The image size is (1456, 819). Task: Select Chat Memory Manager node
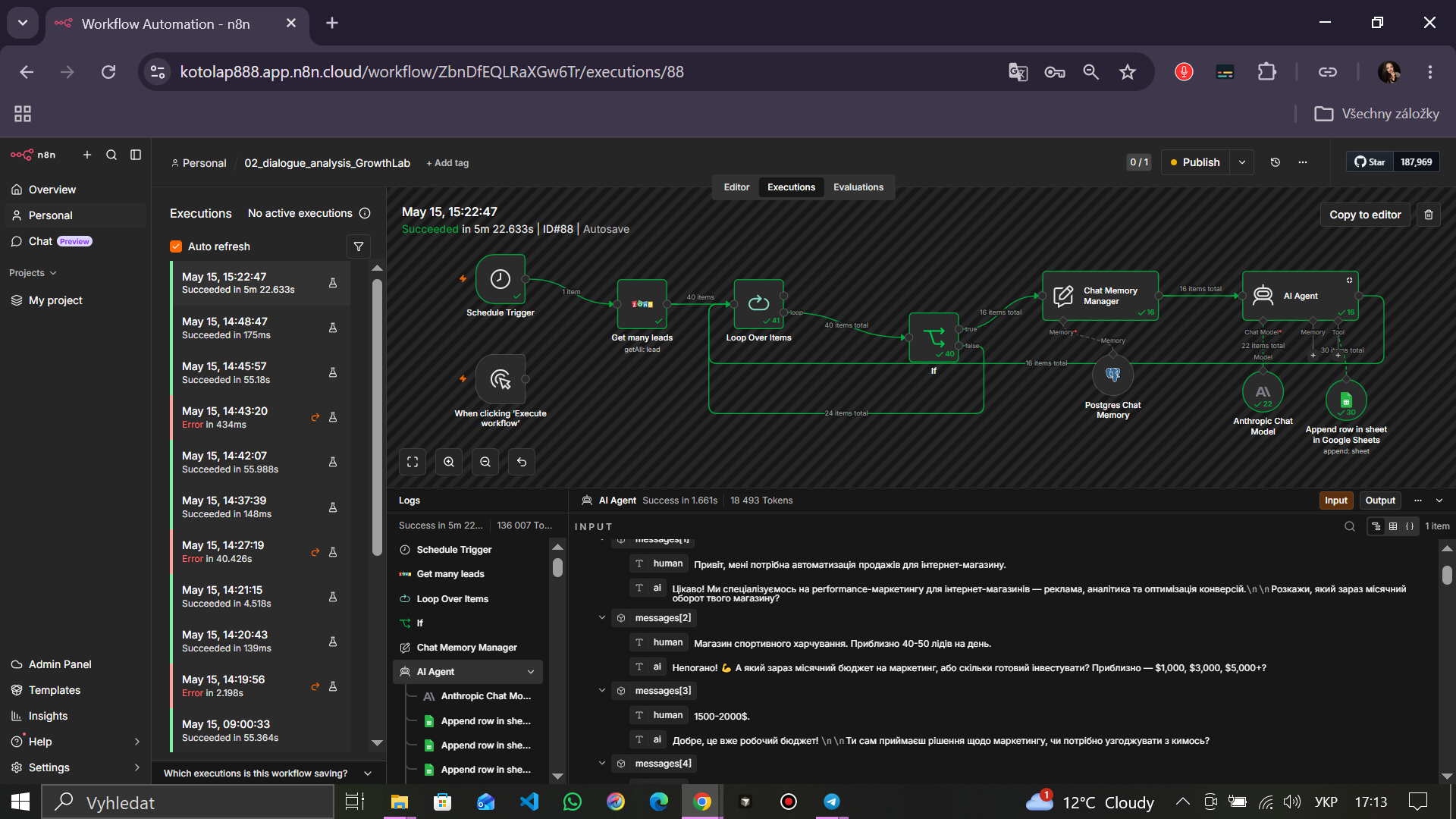[x=1100, y=296]
